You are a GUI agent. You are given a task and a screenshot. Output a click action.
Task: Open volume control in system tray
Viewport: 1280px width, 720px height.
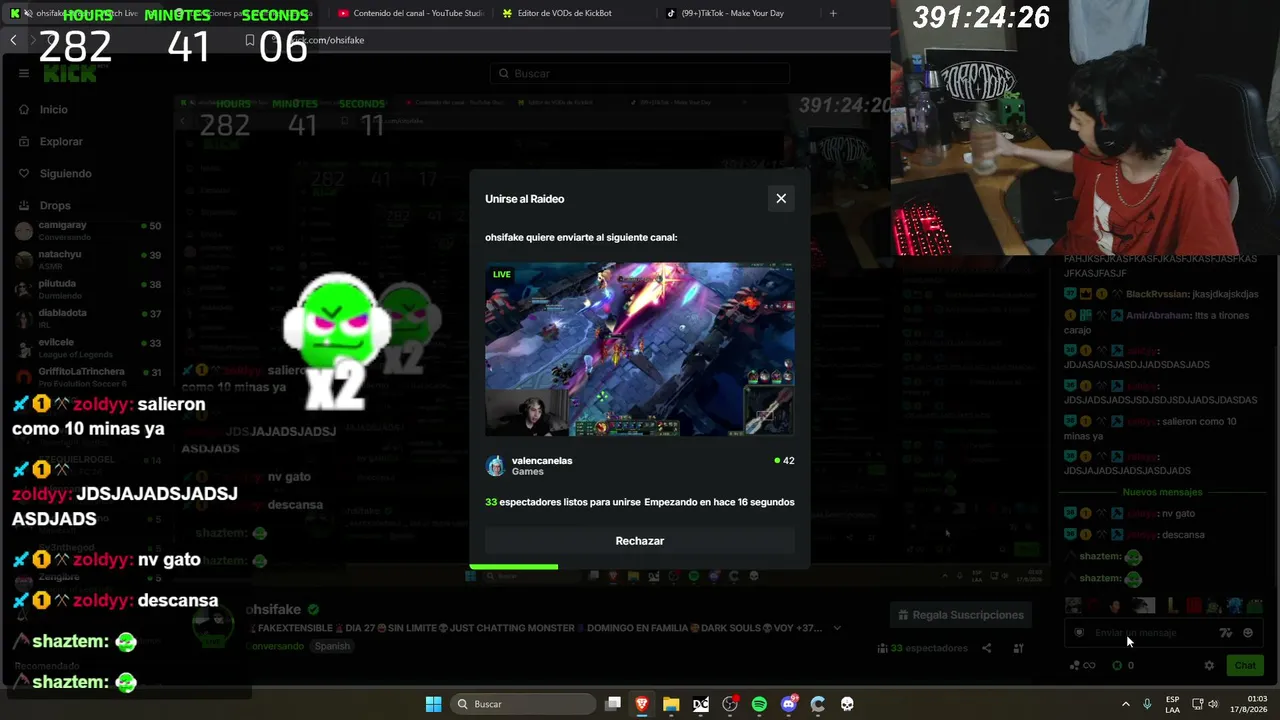(1213, 704)
